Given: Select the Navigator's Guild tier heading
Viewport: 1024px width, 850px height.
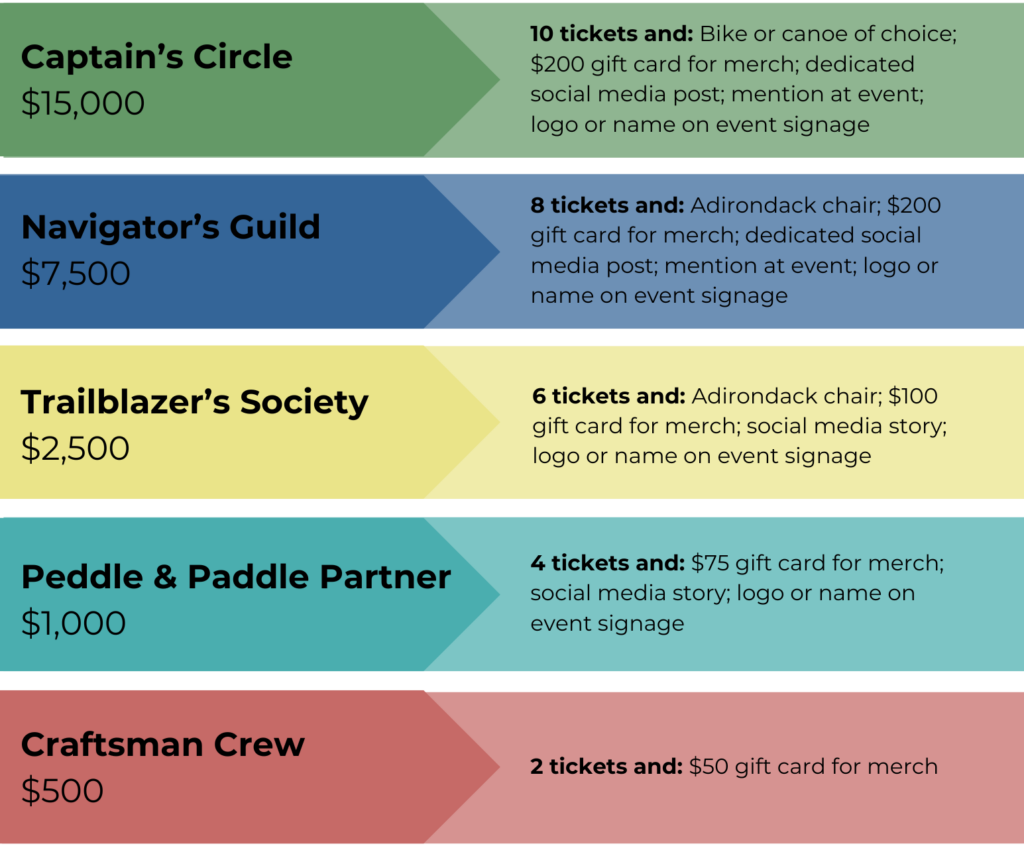Looking at the screenshot, I should click(x=170, y=227).
